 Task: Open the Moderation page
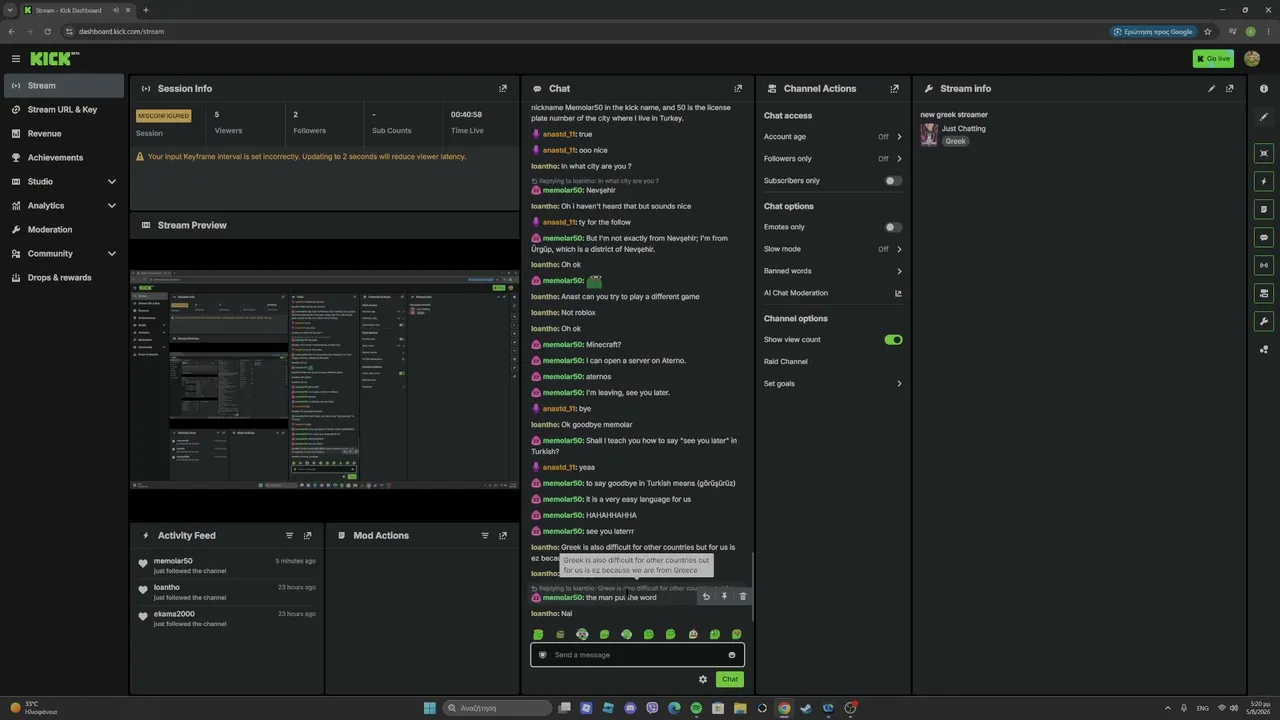point(64,230)
